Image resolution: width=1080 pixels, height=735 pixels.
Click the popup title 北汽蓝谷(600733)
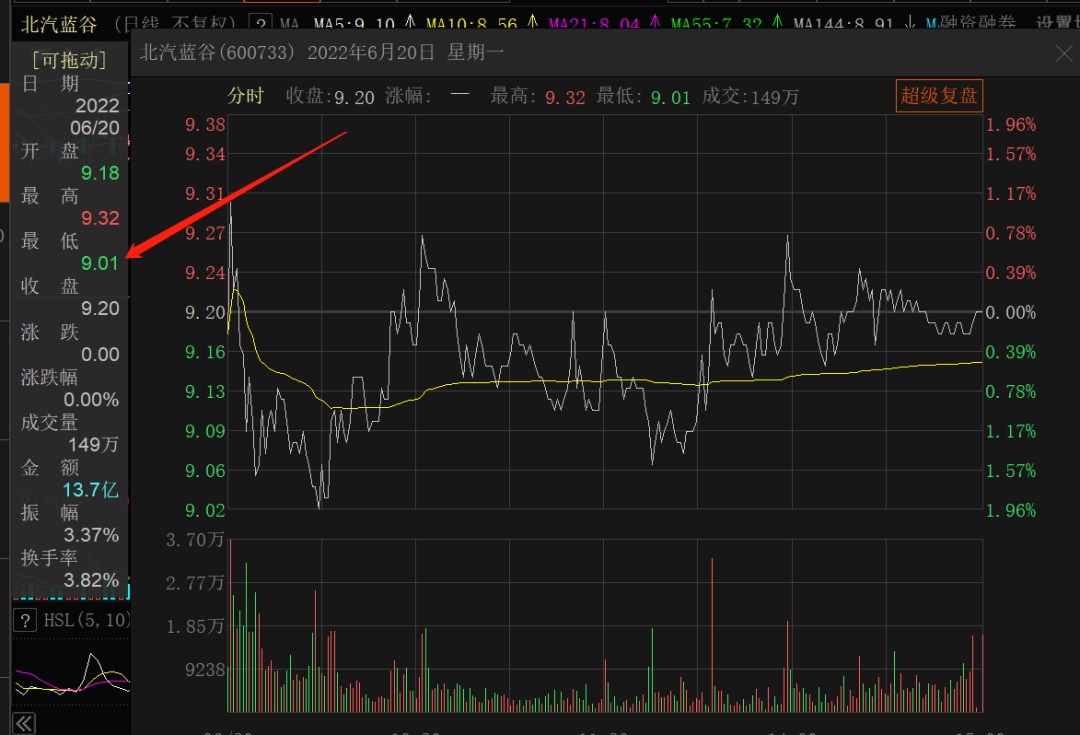[218, 52]
